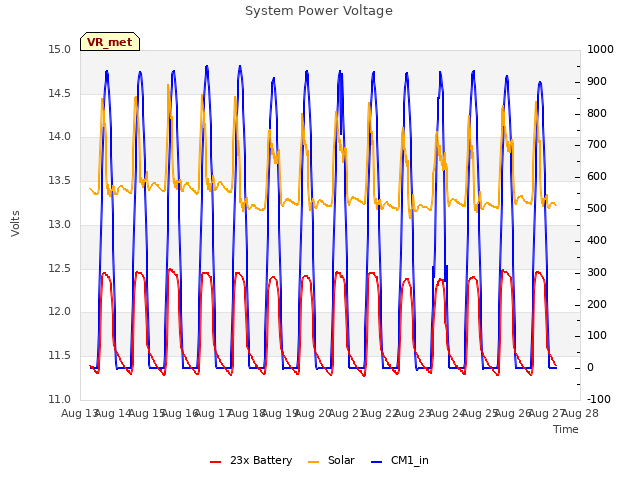
Task: Click the VR_met annotation label
Action: pyautogui.click(x=110, y=42)
